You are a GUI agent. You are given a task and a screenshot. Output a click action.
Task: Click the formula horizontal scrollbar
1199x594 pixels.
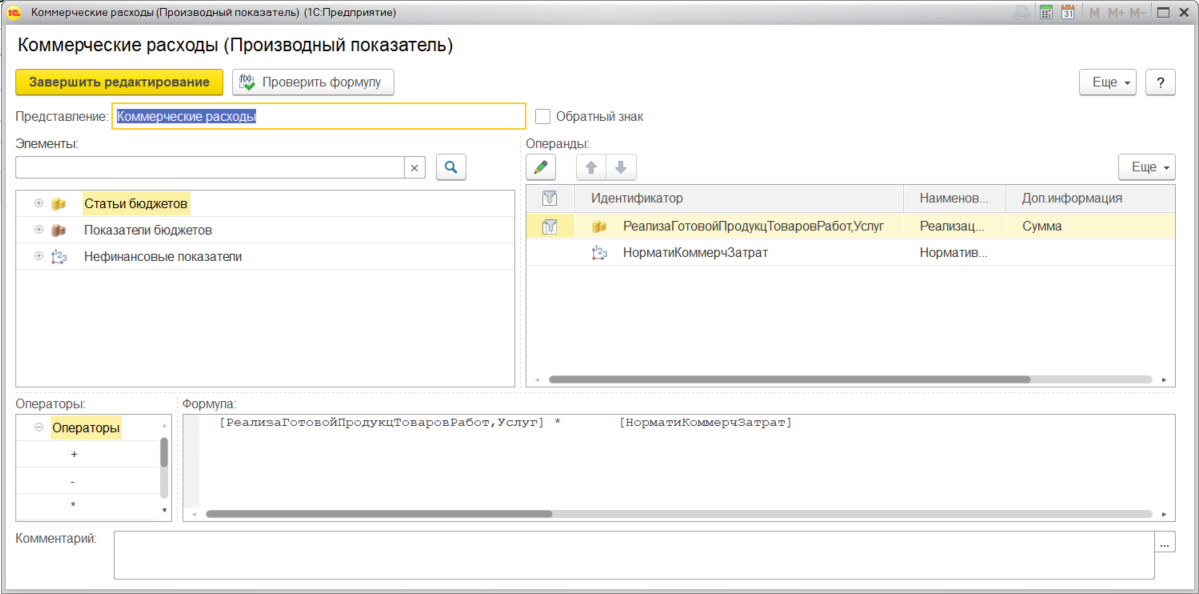click(x=681, y=514)
